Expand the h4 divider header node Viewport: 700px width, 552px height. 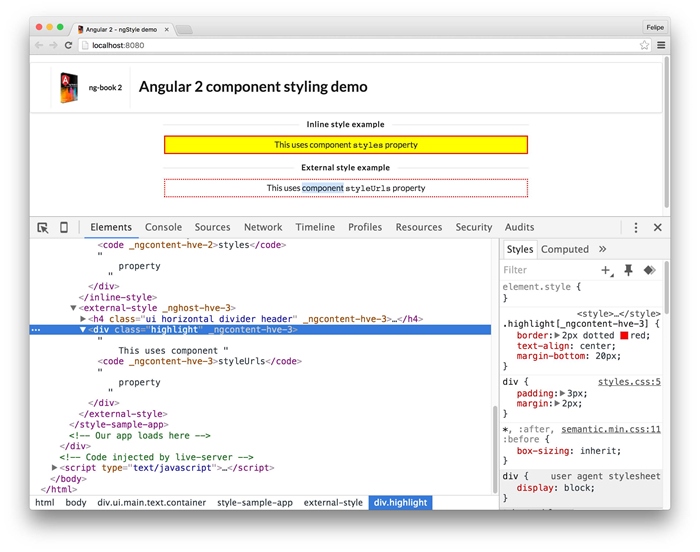[x=84, y=319]
